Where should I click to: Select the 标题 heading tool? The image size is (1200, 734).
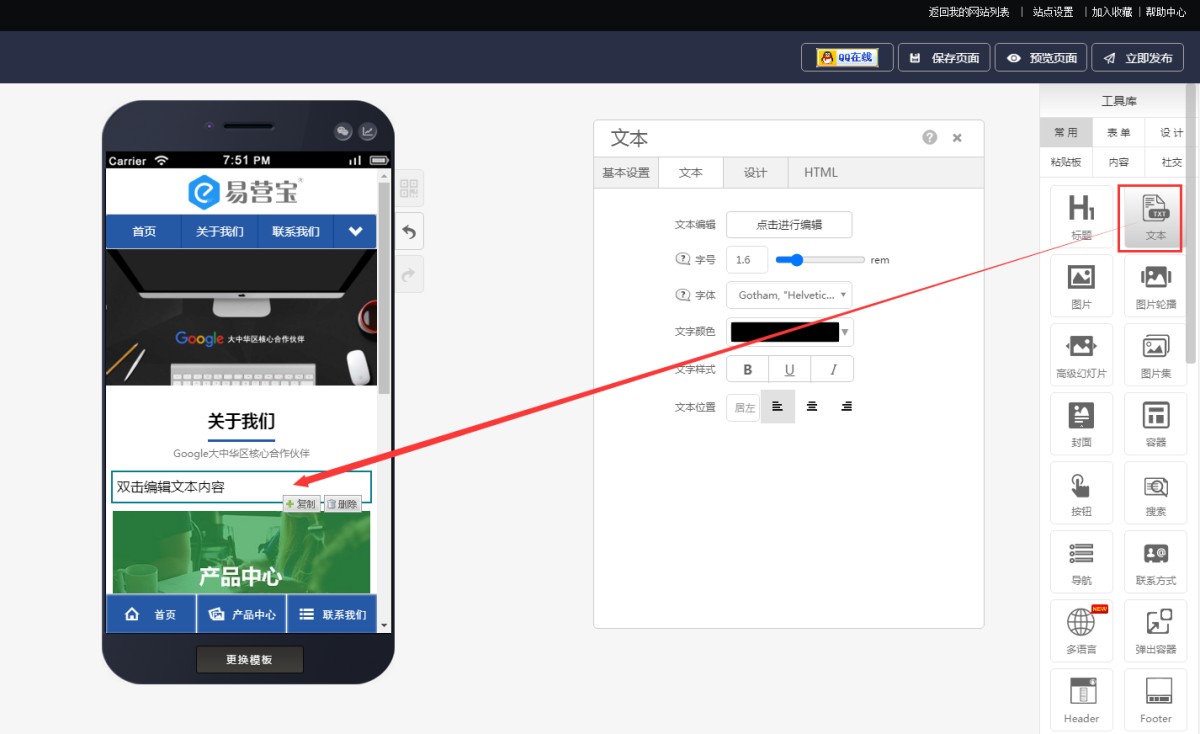pos(1081,216)
